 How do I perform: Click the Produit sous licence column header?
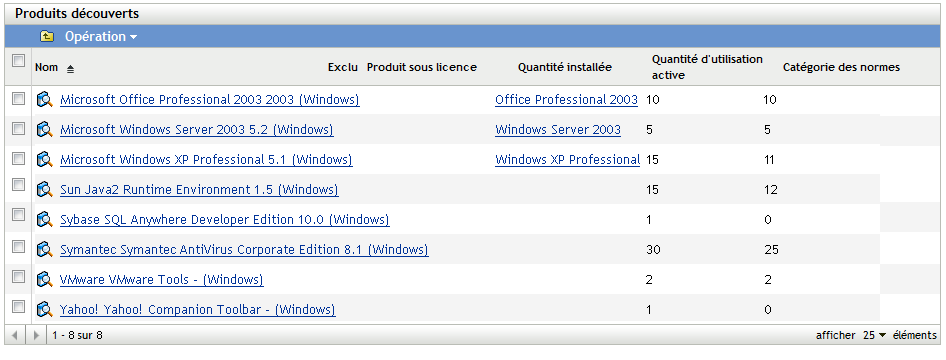(x=422, y=68)
